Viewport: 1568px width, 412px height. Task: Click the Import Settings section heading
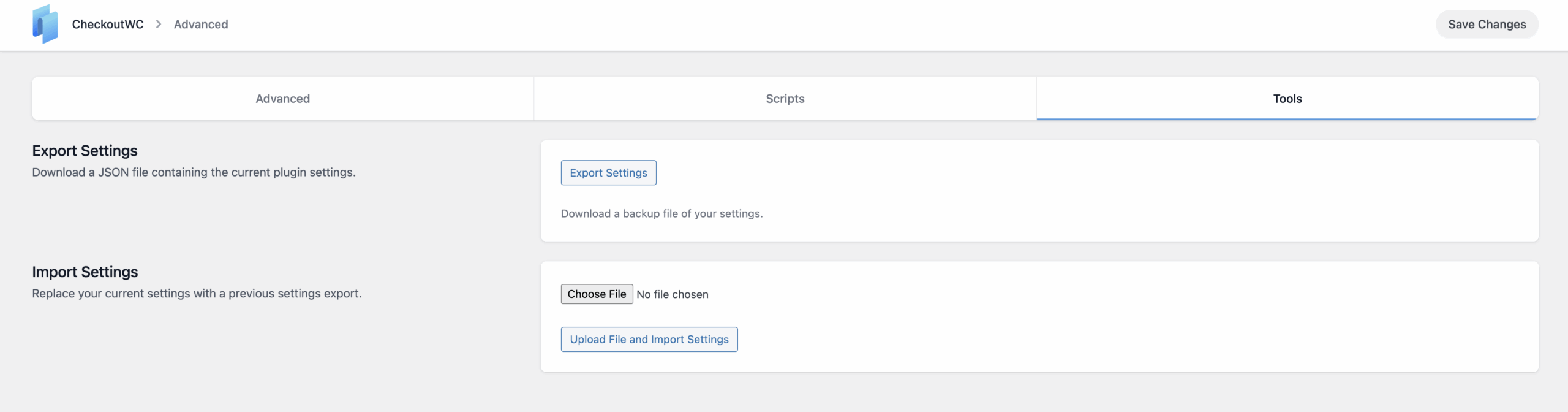pos(85,272)
